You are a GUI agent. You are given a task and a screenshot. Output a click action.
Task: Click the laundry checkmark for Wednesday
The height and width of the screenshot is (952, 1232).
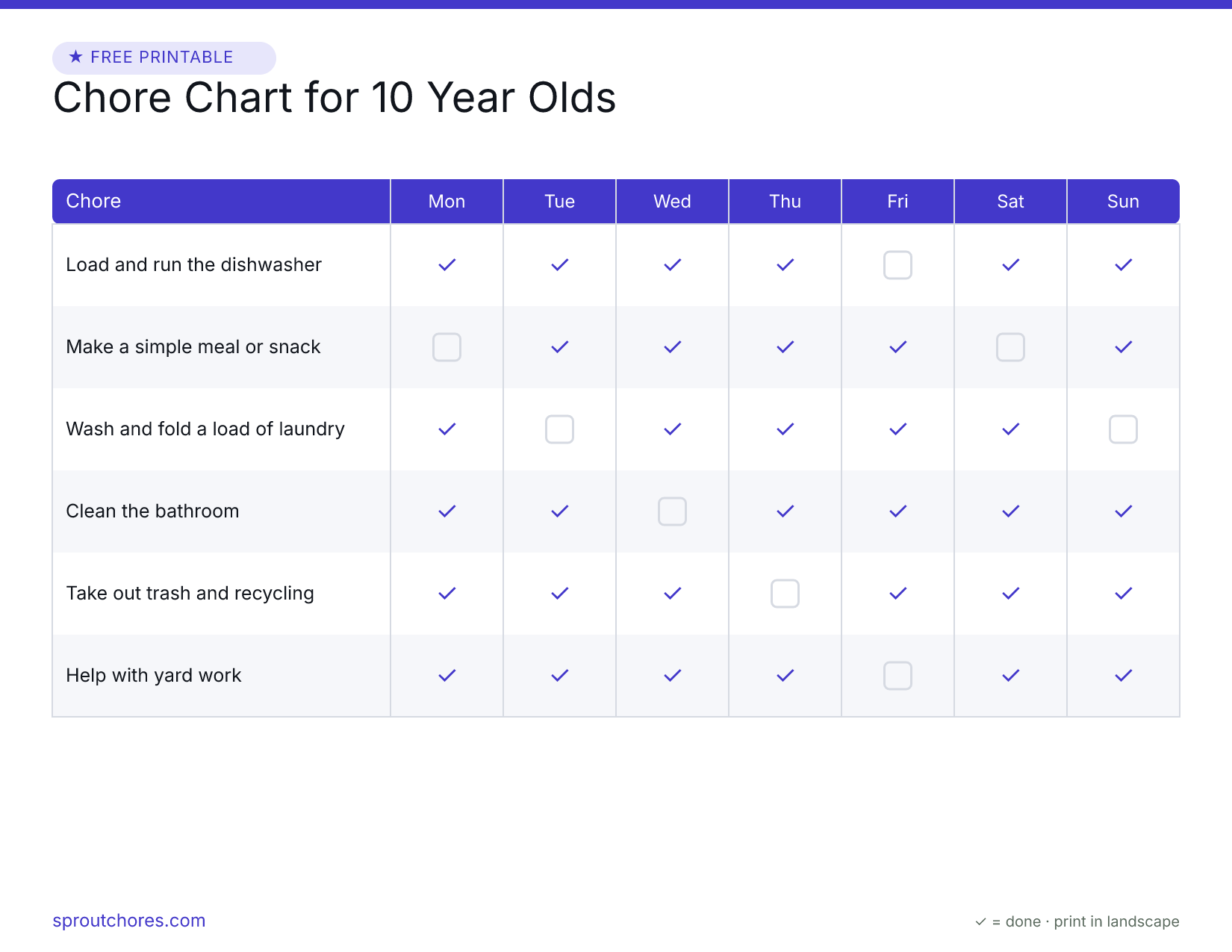click(672, 429)
